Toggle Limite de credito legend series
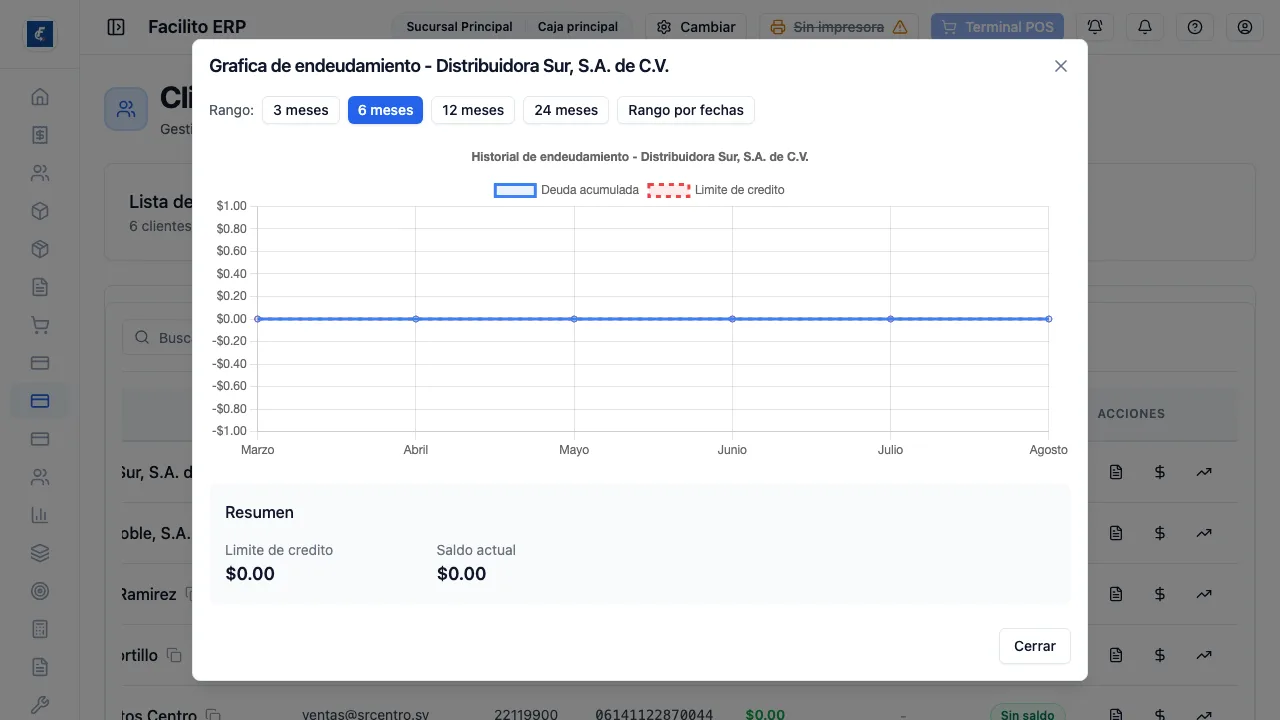This screenshot has width=1280, height=720. (x=716, y=190)
